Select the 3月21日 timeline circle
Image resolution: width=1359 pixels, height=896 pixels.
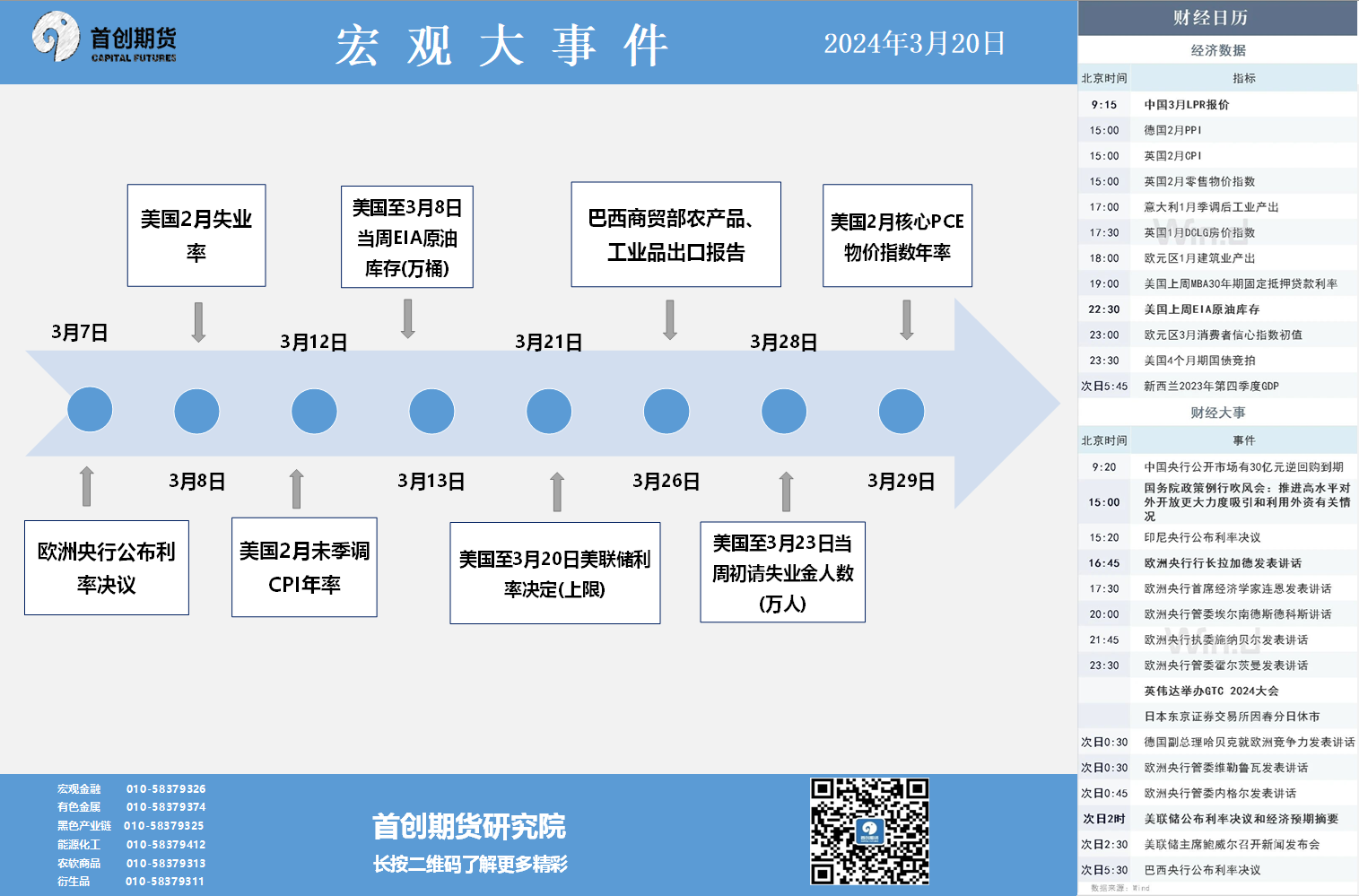pyautogui.click(x=549, y=412)
